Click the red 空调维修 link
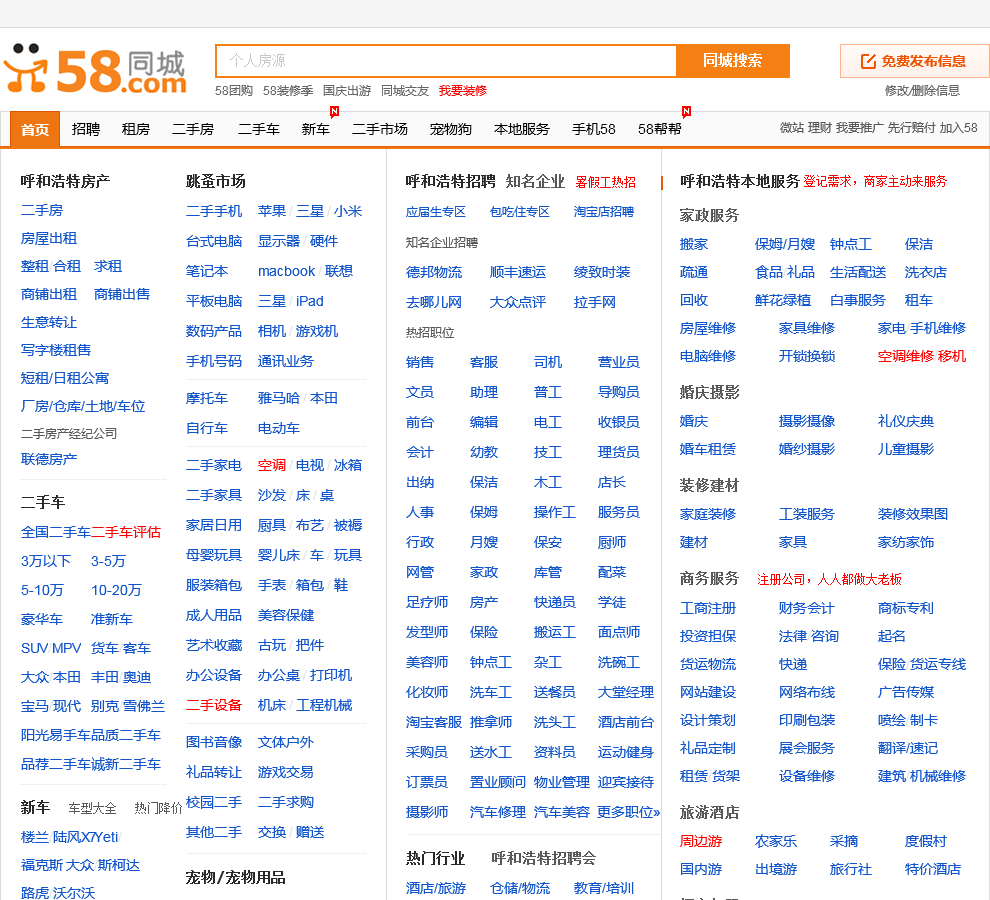 click(905, 356)
